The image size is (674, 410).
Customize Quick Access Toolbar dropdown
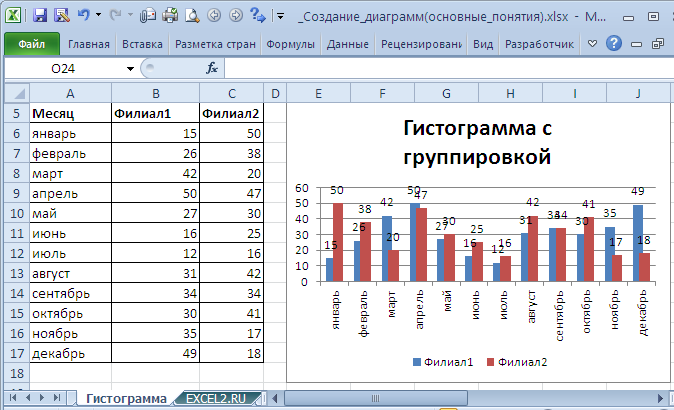[281, 16]
